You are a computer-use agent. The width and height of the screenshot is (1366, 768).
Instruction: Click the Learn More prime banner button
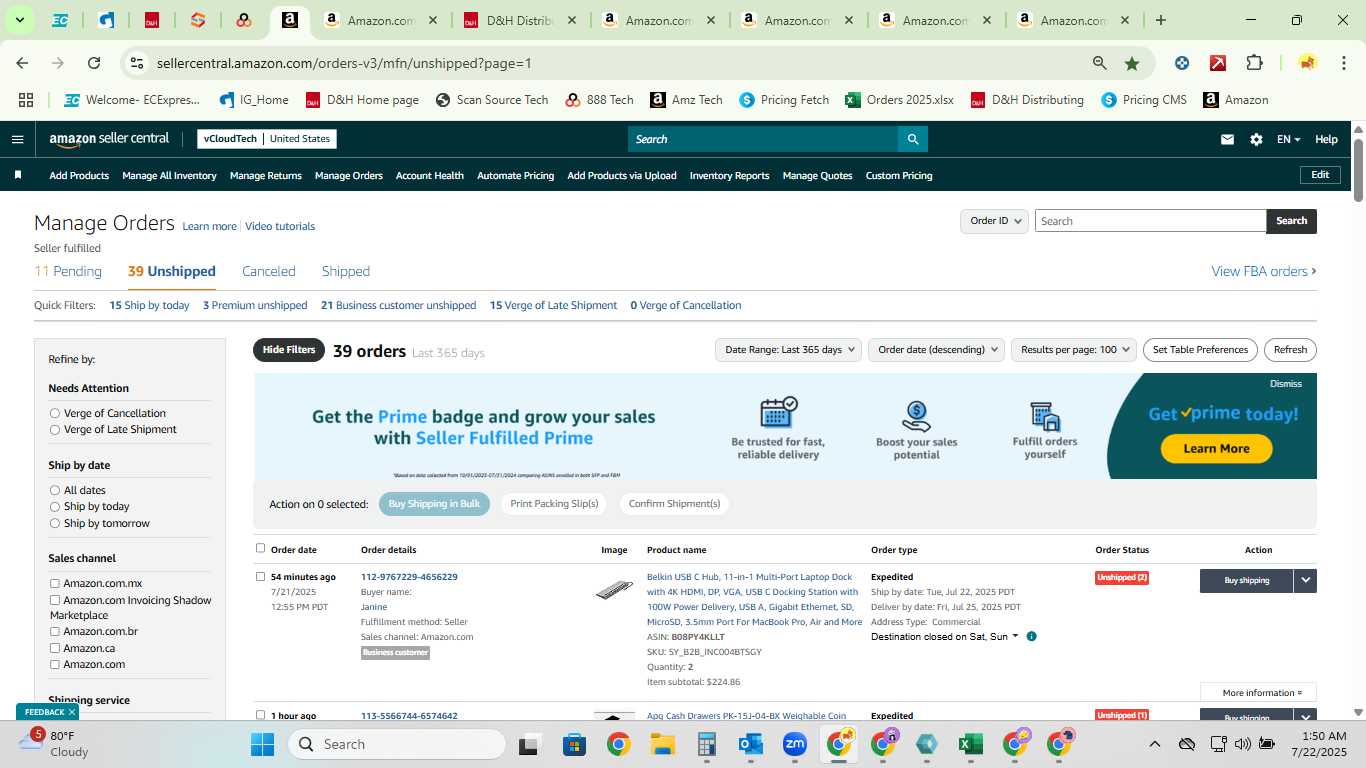pos(1216,449)
